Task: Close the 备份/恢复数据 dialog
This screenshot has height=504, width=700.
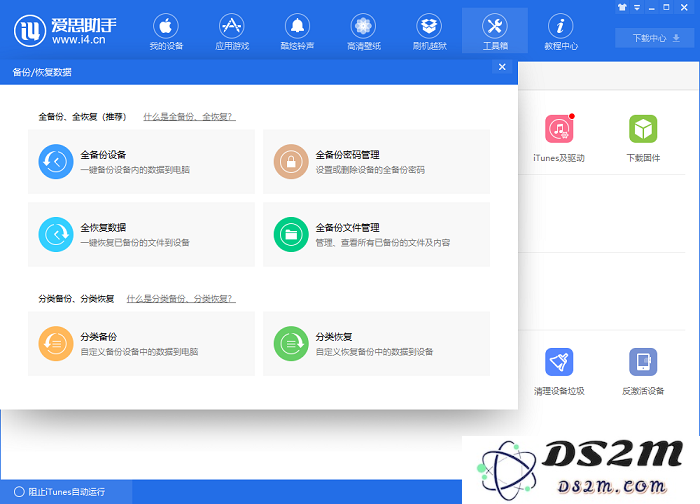Action: point(502,67)
